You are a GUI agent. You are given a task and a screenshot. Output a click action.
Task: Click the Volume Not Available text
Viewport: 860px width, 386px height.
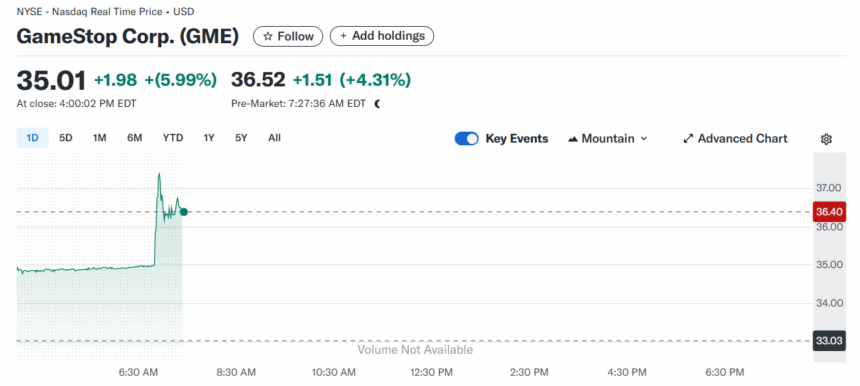pyautogui.click(x=415, y=350)
